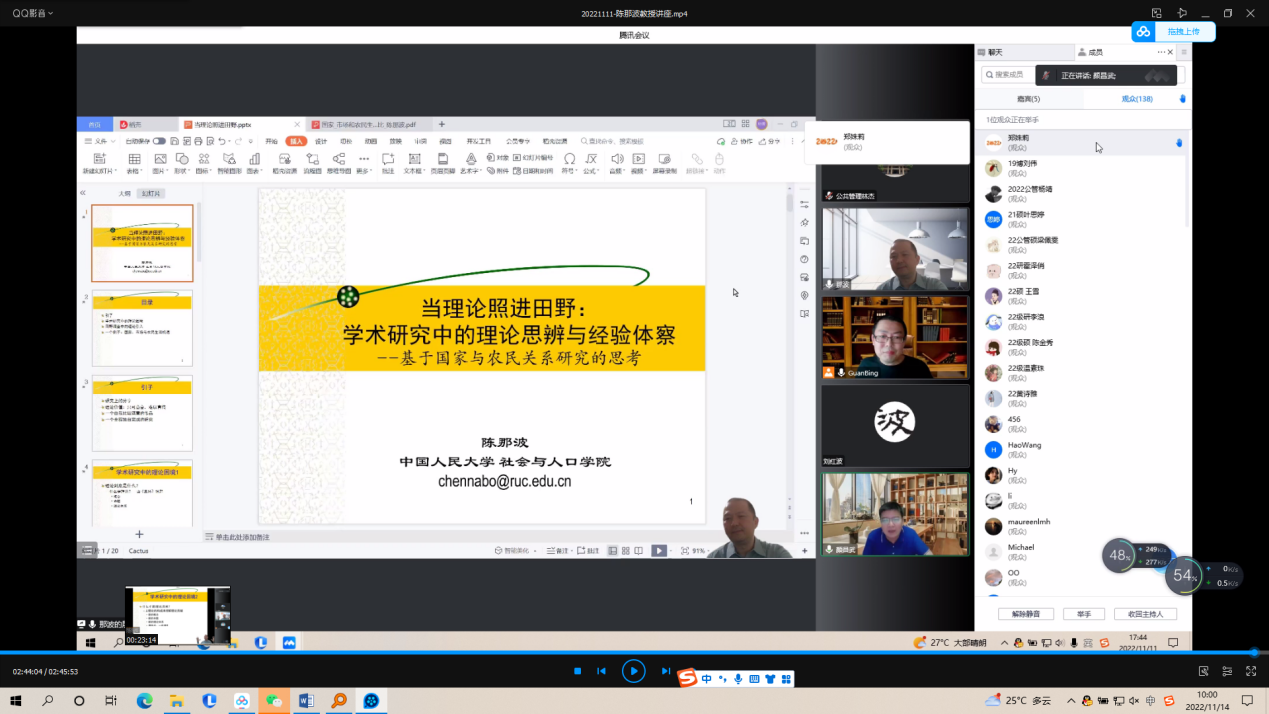Skip to the previous video

click(x=602, y=671)
